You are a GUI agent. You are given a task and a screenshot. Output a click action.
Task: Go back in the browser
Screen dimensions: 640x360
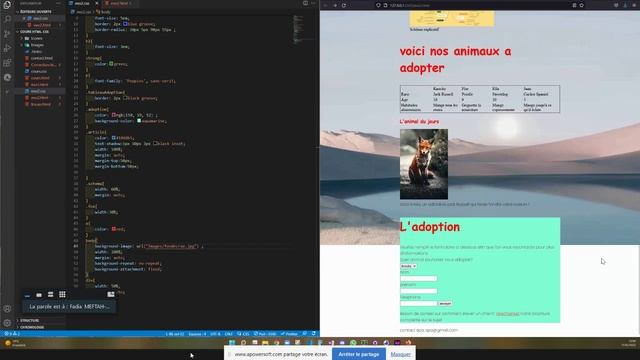[326, 5]
